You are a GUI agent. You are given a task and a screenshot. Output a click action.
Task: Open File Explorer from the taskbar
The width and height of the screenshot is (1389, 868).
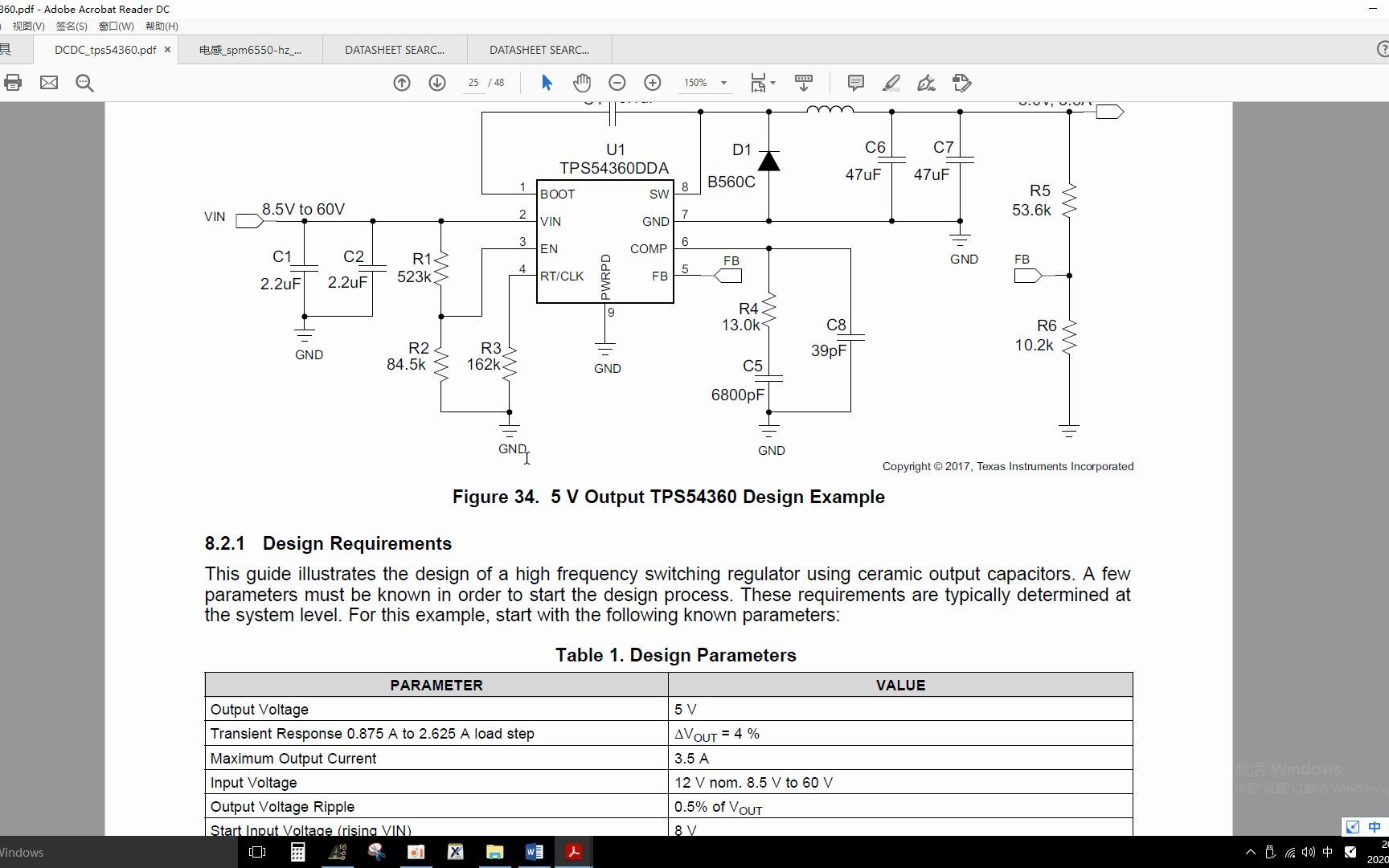(x=494, y=852)
